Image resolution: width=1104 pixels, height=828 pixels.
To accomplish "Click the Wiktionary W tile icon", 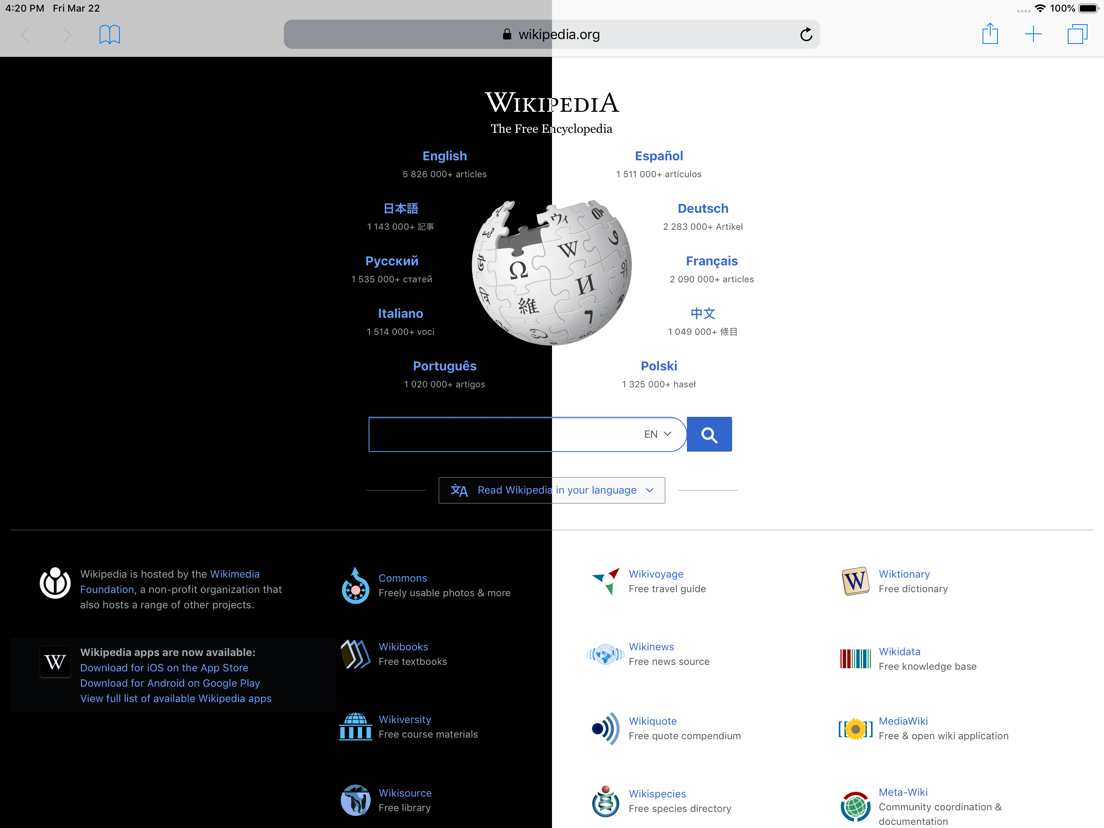I will 855,581.
